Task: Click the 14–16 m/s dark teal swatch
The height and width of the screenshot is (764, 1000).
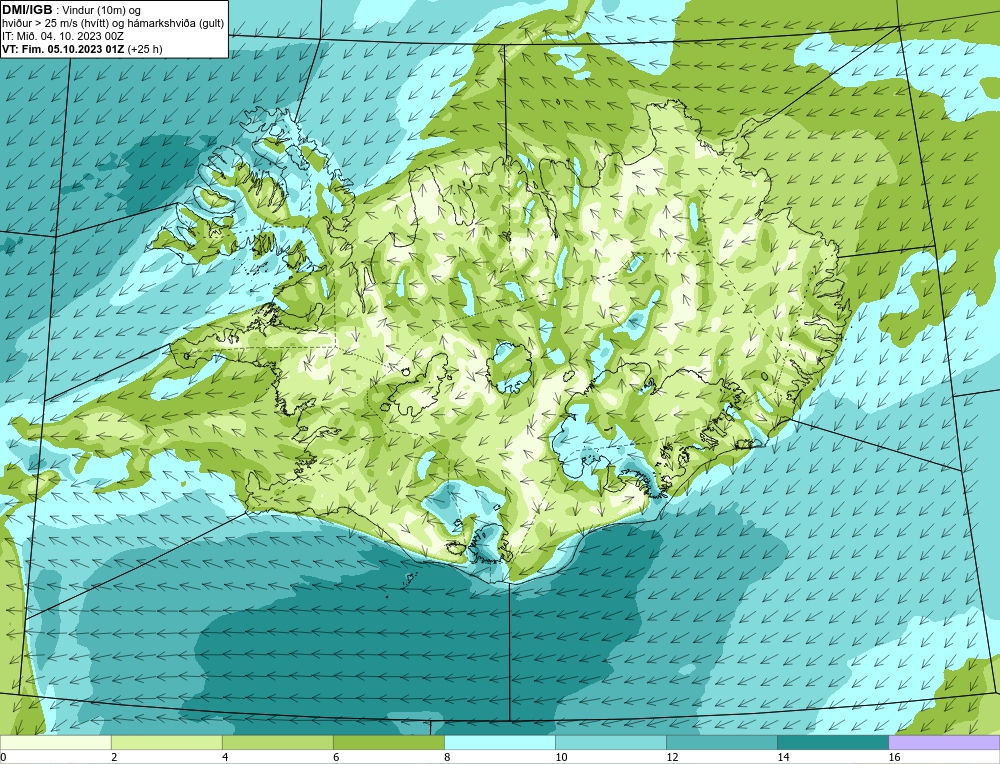Action: [832, 742]
